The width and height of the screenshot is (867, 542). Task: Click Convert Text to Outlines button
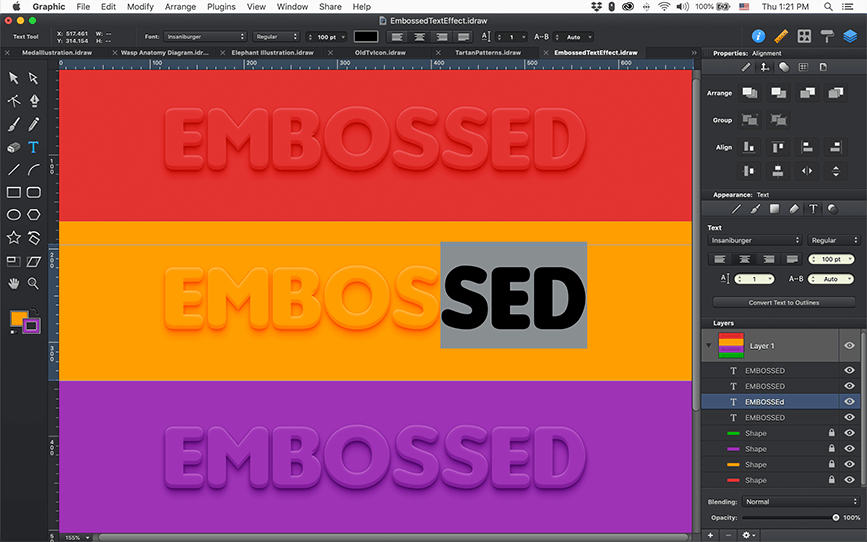[784, 303]
